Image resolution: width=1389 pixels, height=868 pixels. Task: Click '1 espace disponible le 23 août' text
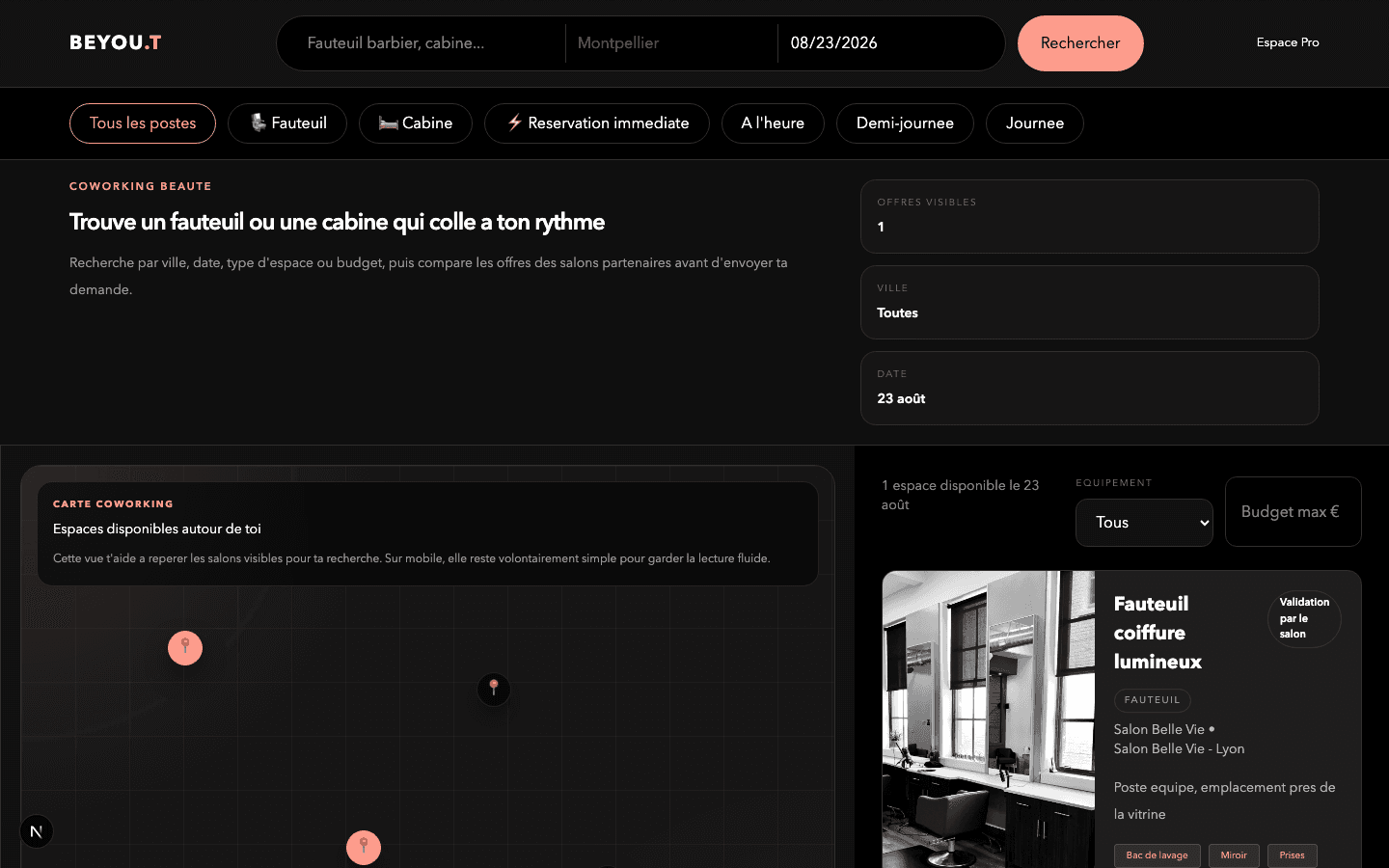(x=961, y=495)
